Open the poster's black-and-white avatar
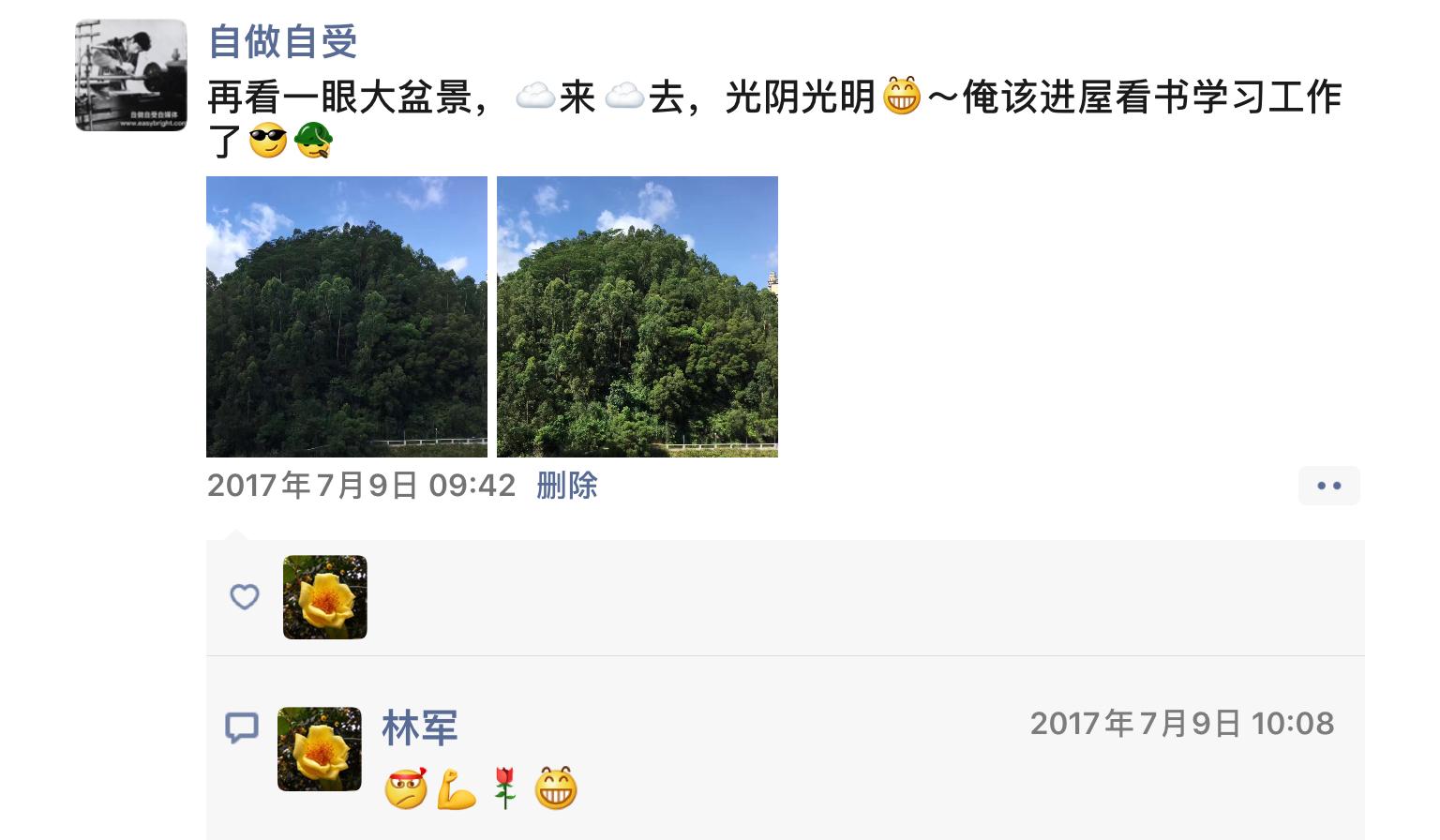 pyautogui.click(x=131, y=75)
